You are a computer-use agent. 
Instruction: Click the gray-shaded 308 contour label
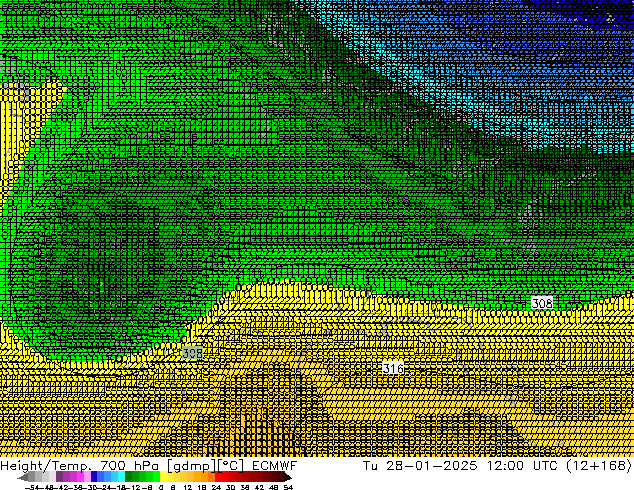192,353
